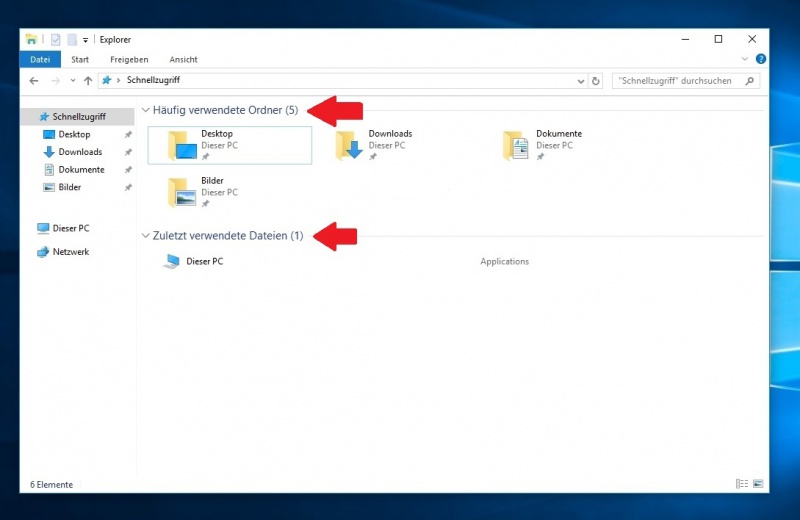Viewport: 800px width, 520px height.
Task: Refresh the Schnellzugriff view
Action: (595, 81)
